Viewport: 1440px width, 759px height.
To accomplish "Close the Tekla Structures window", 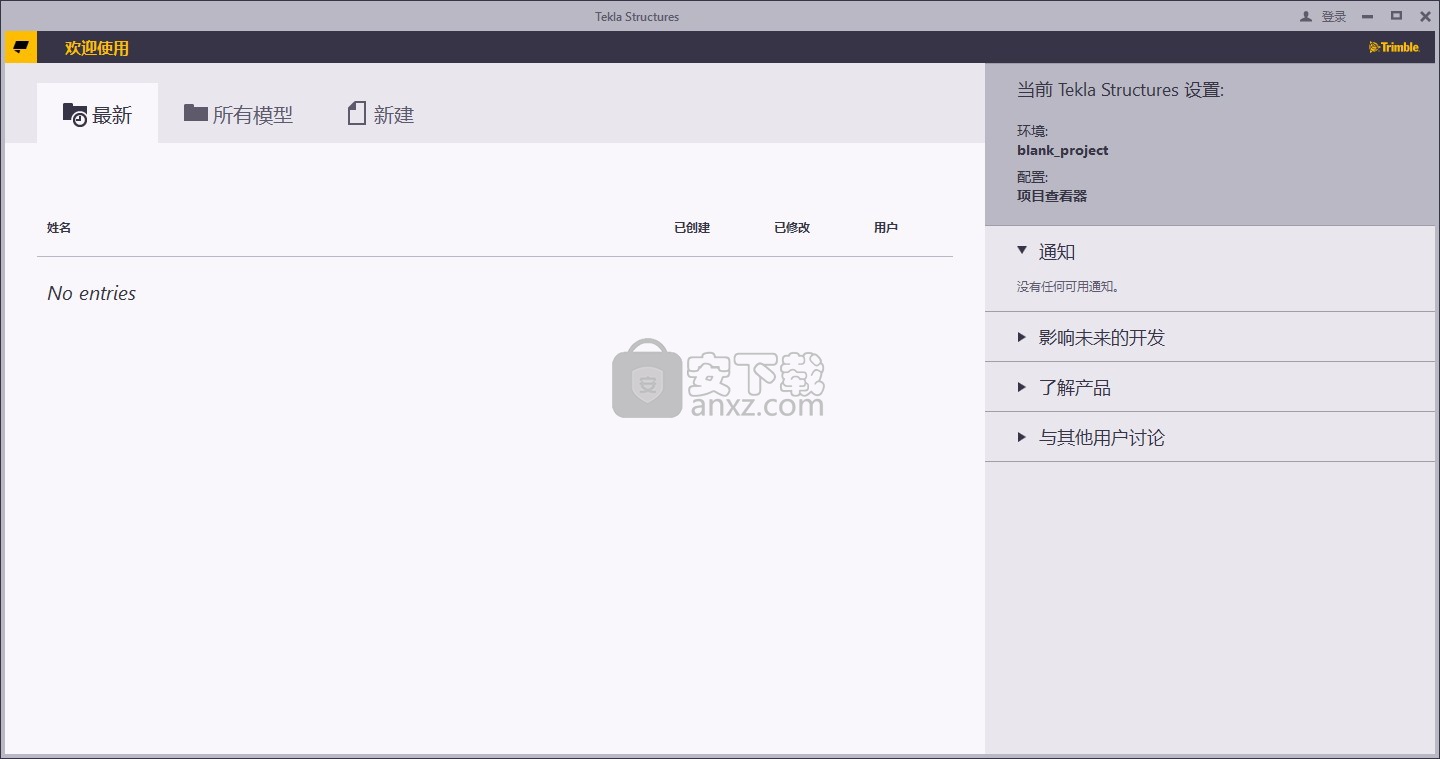I will click(x=1425, y=16).
